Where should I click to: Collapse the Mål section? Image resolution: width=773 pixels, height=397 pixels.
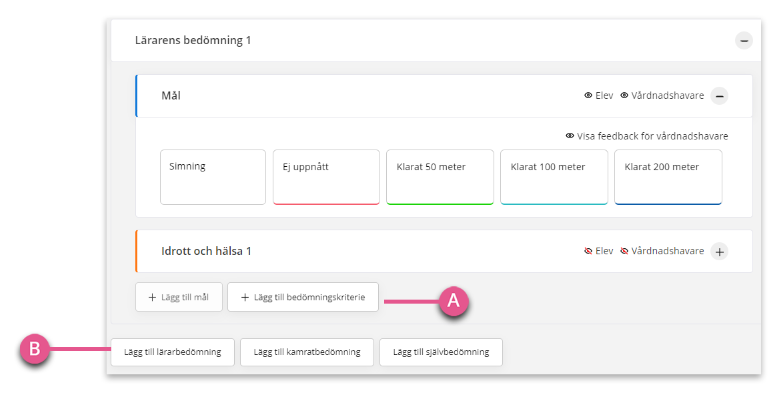point(719,96)
